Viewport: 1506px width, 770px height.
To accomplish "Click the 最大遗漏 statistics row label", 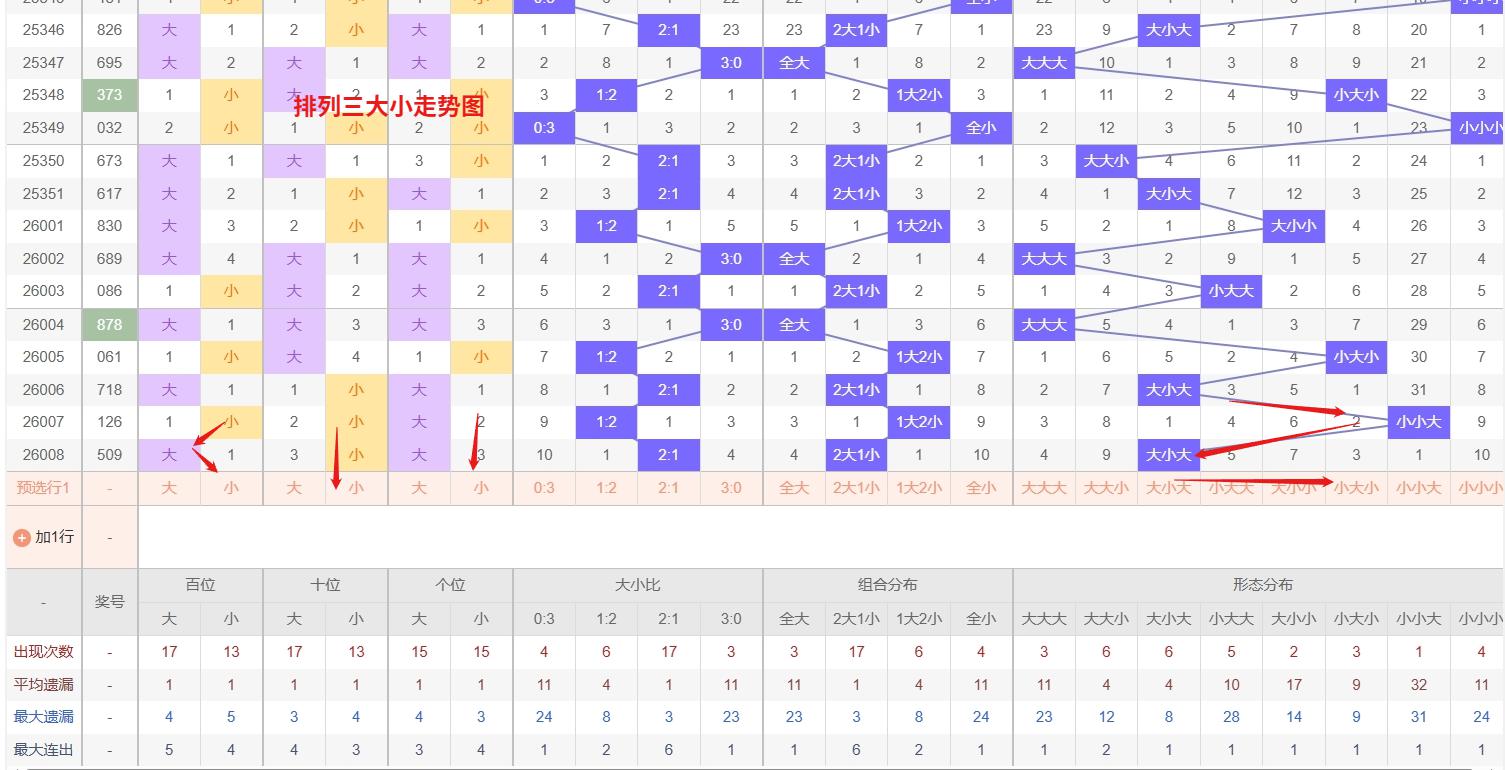I will coord(43,717).
